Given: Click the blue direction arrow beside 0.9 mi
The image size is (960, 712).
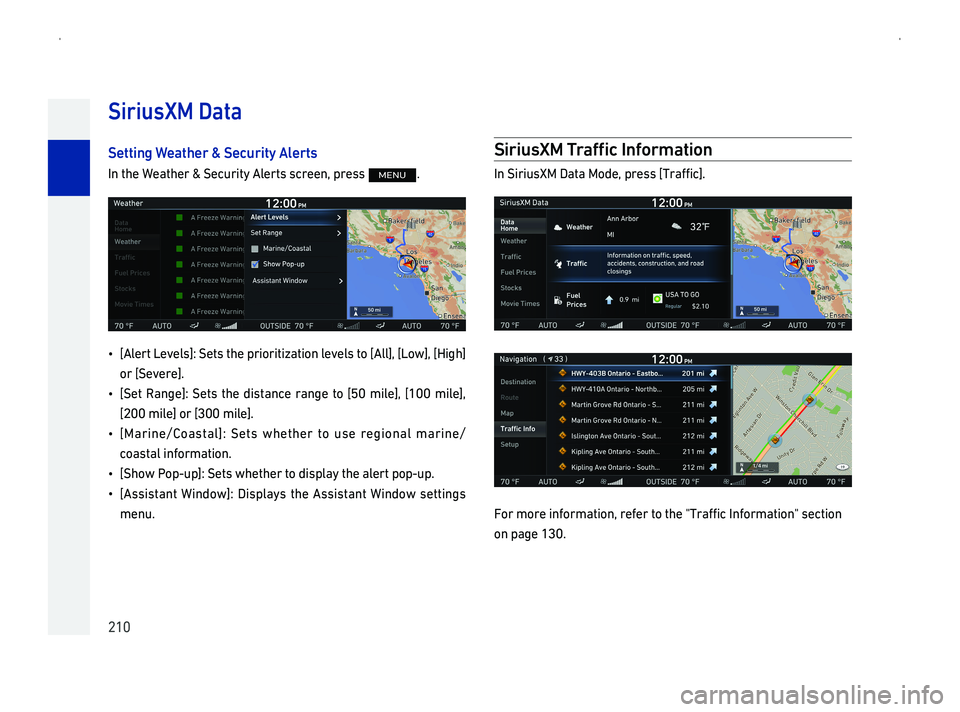Looking at the screenshot, I should pos(609,300).
